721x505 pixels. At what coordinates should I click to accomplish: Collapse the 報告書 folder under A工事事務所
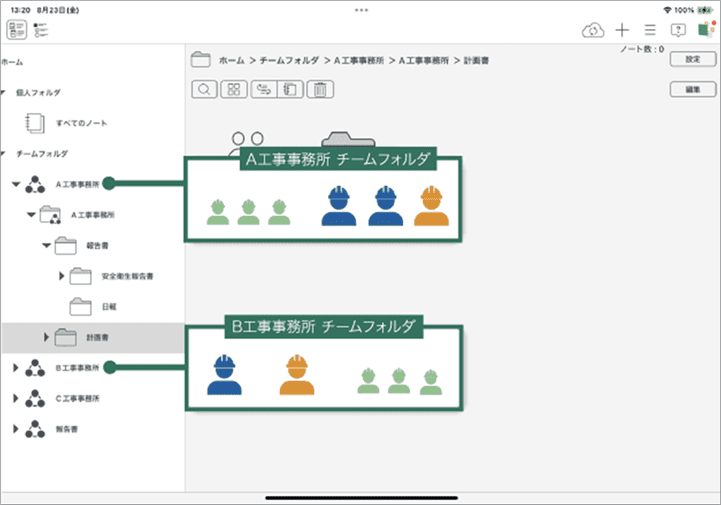pos(45,245)
